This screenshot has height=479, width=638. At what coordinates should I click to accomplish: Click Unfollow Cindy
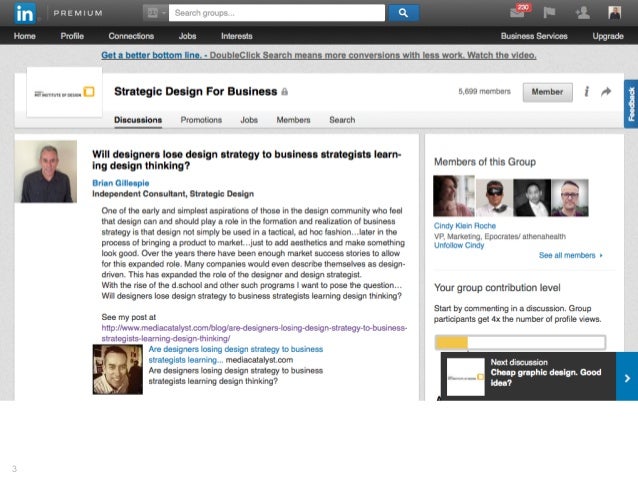(459, 245)
